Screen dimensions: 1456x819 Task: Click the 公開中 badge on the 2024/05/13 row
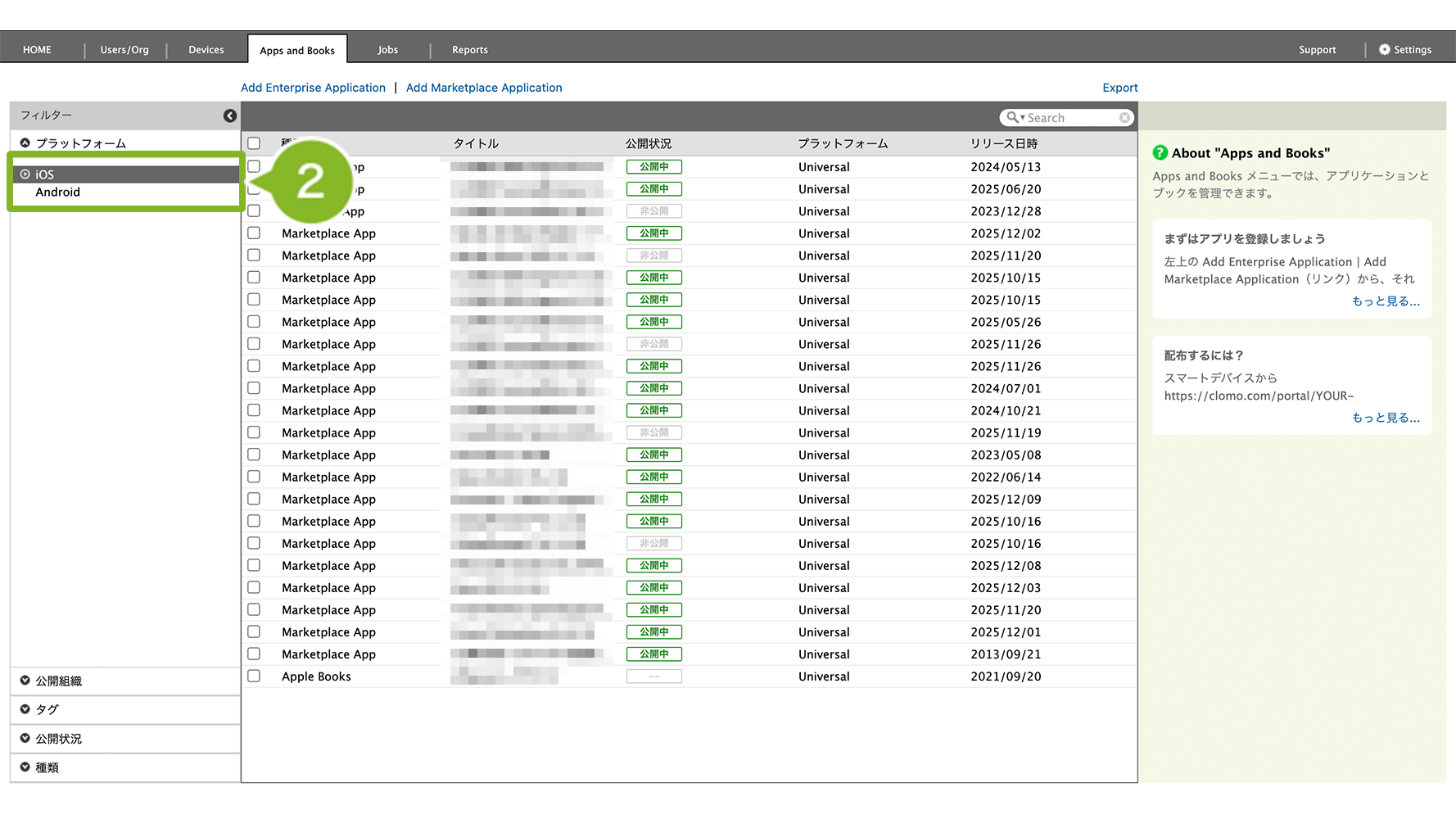(x=653, y=167)
